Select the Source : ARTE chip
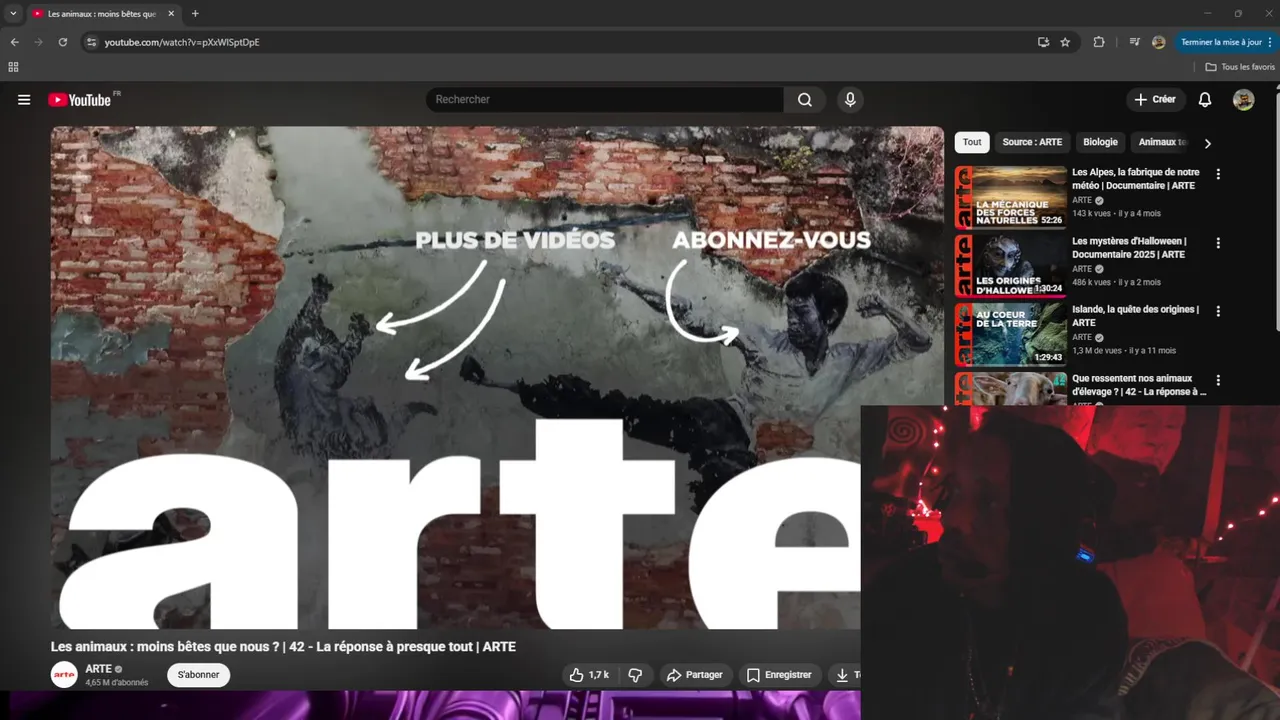 point(1032,142)
